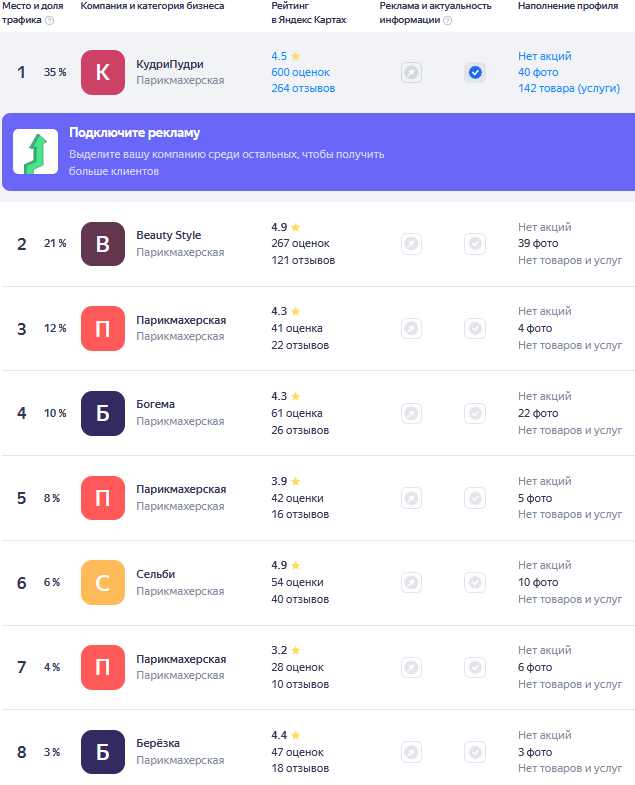The width and height of the screenshot is (635, 785).
Task: Click '42 оценки' text
Action: [x=297, y=499]
